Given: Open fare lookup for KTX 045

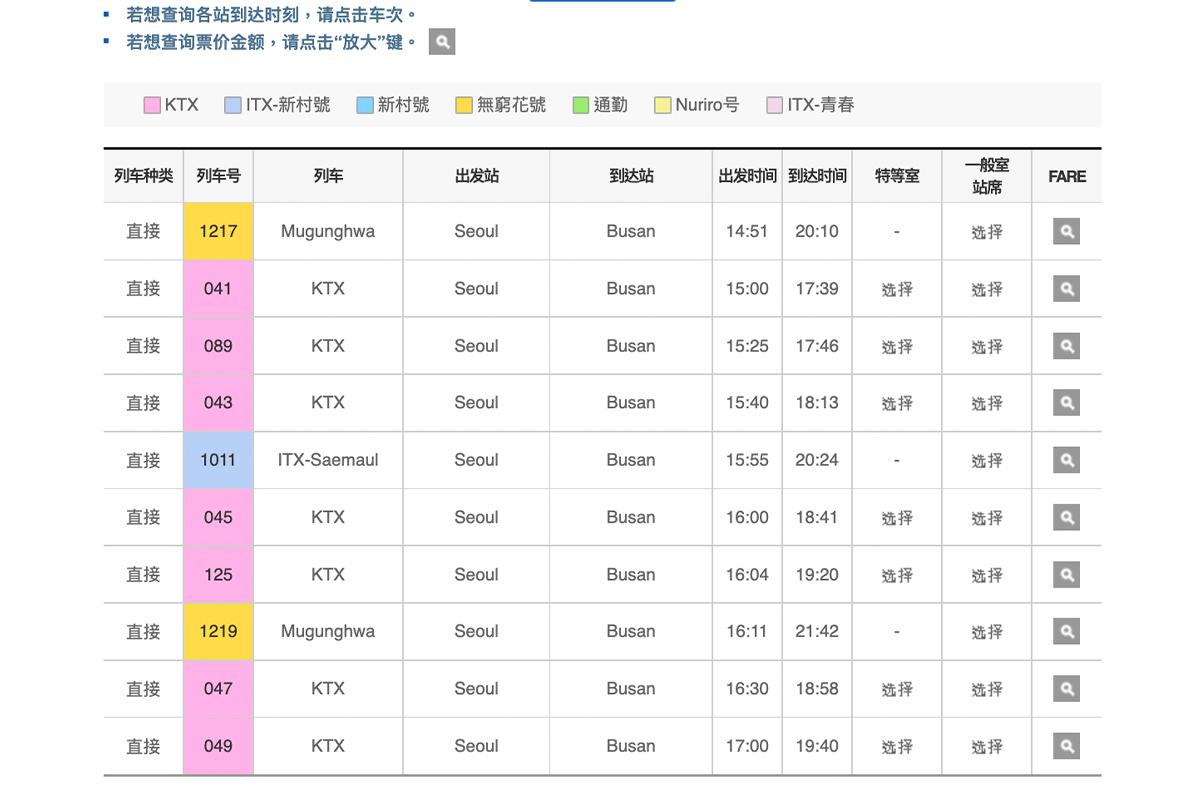Looking at the screenshot, I should click(x=1067, y=517).
